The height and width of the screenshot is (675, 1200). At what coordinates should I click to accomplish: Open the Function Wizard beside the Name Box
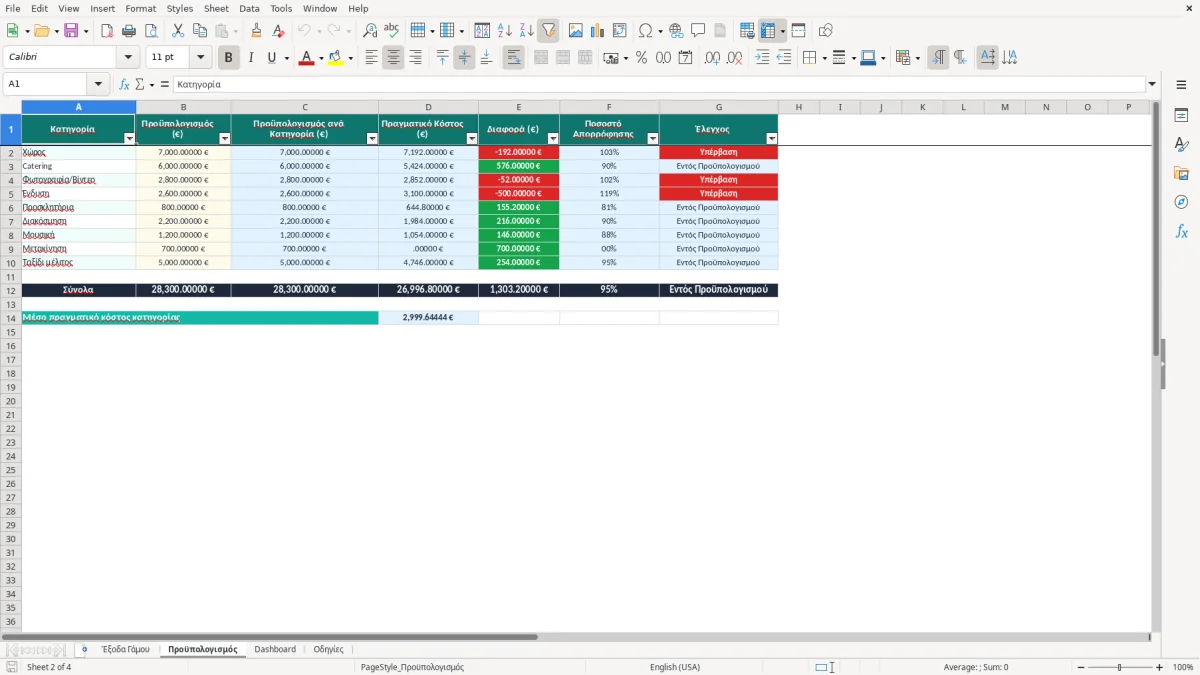124,85
